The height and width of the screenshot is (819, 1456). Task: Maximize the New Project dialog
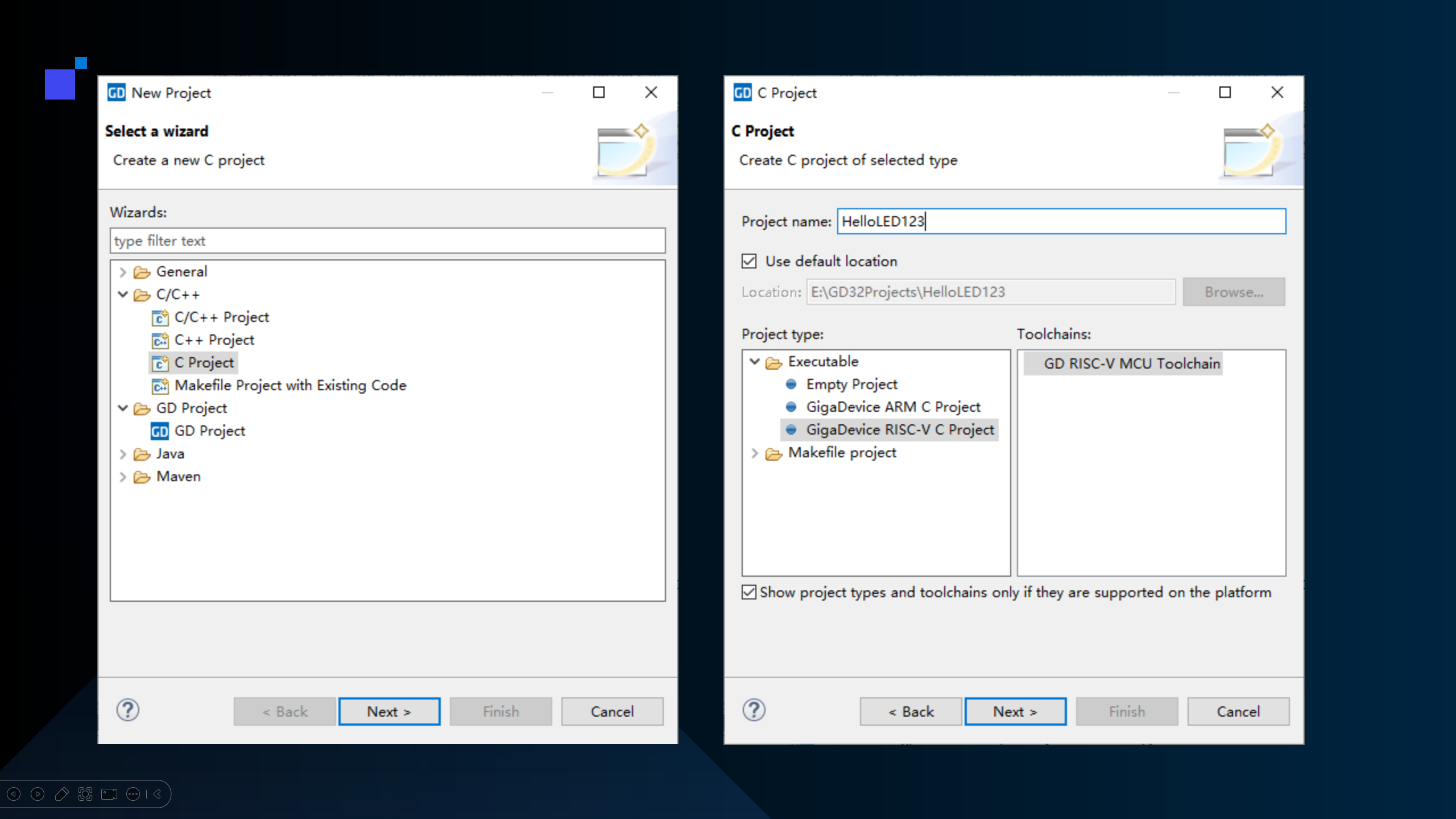pos(599,92)
